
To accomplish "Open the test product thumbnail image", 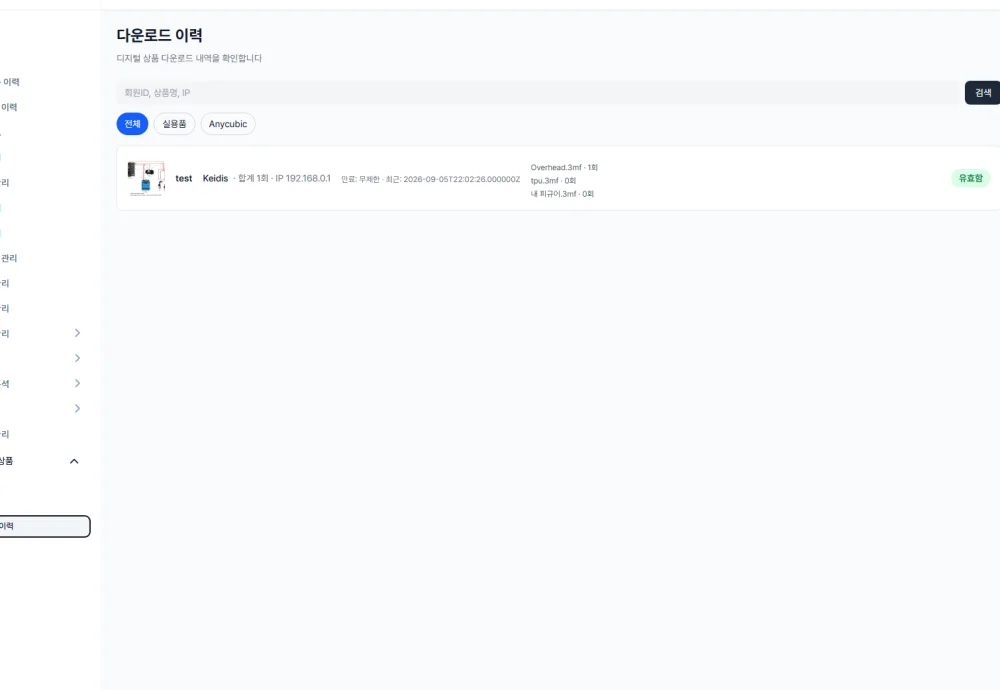I will click(146, 179).
